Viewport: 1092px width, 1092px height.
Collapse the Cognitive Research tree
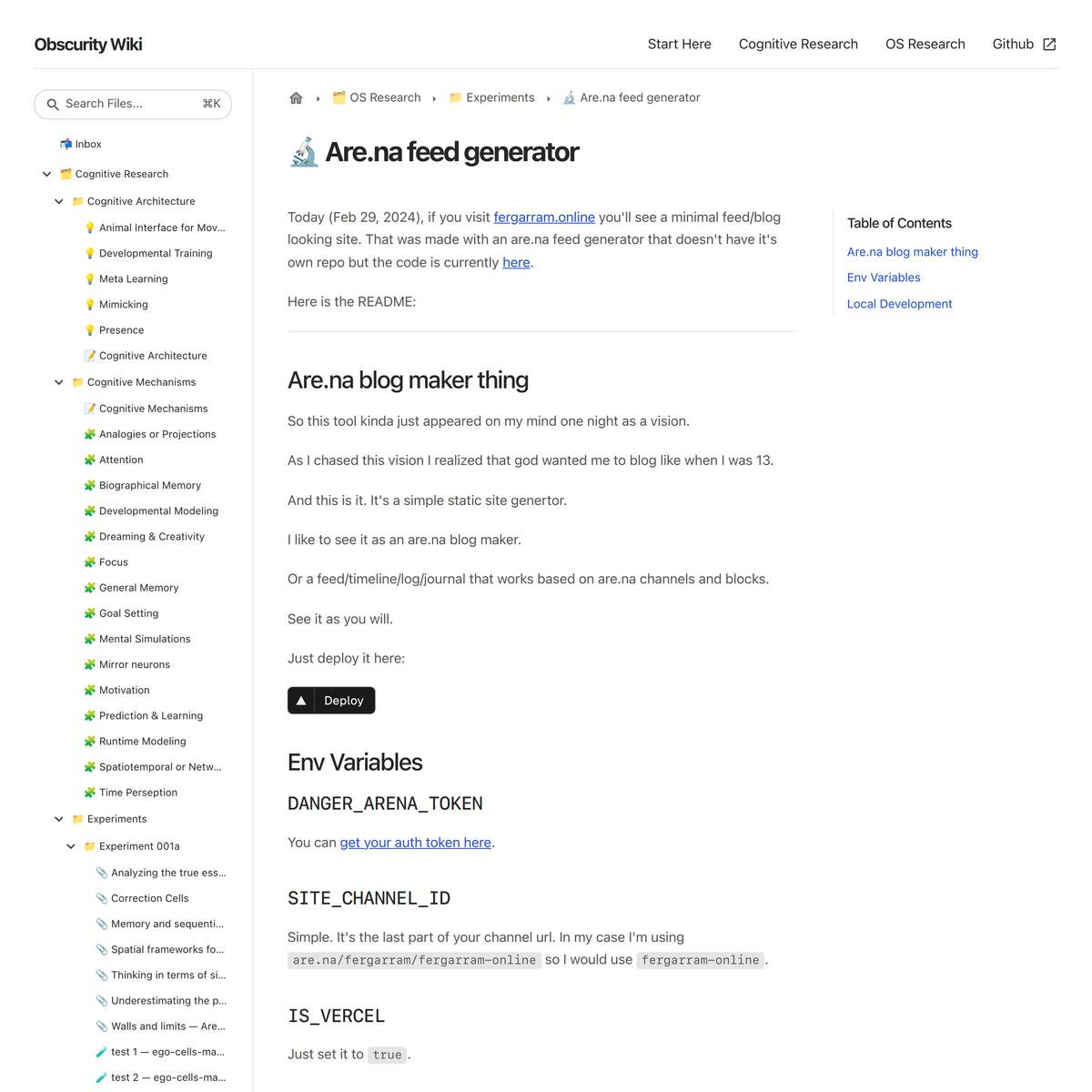coord(46,173)
